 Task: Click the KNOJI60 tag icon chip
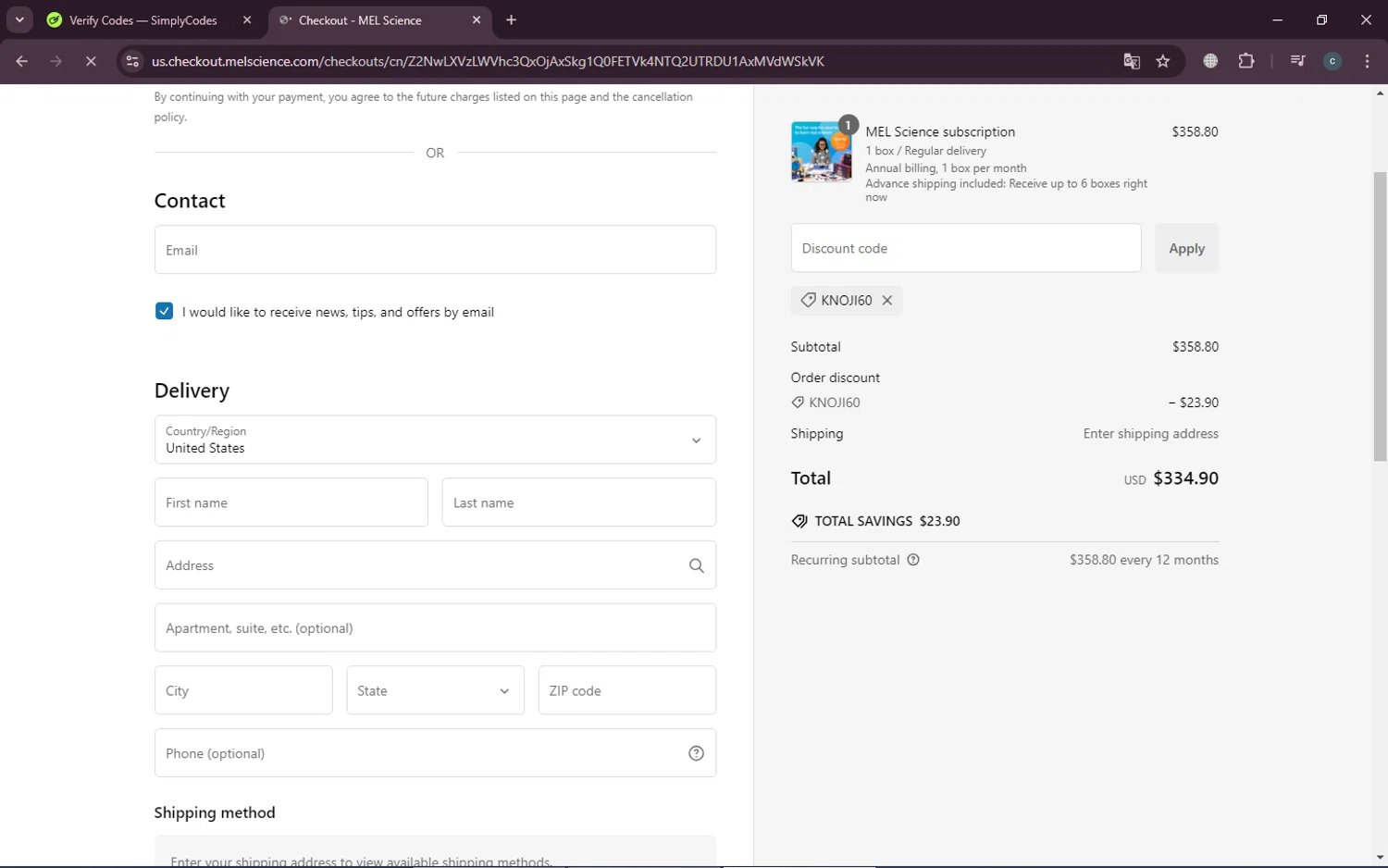pos(808,300)
